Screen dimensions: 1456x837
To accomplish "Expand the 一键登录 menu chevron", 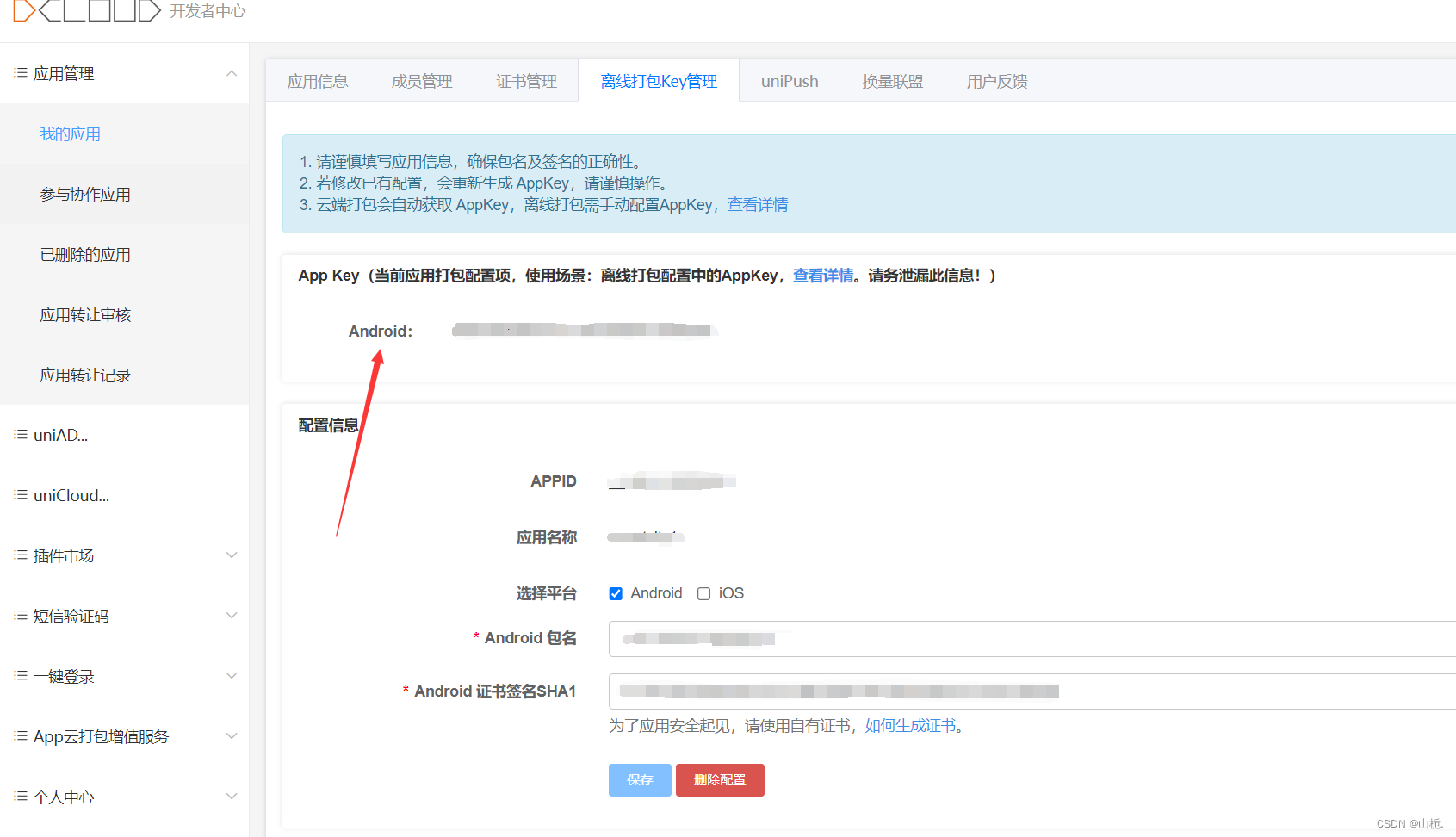I will point(232,676).
